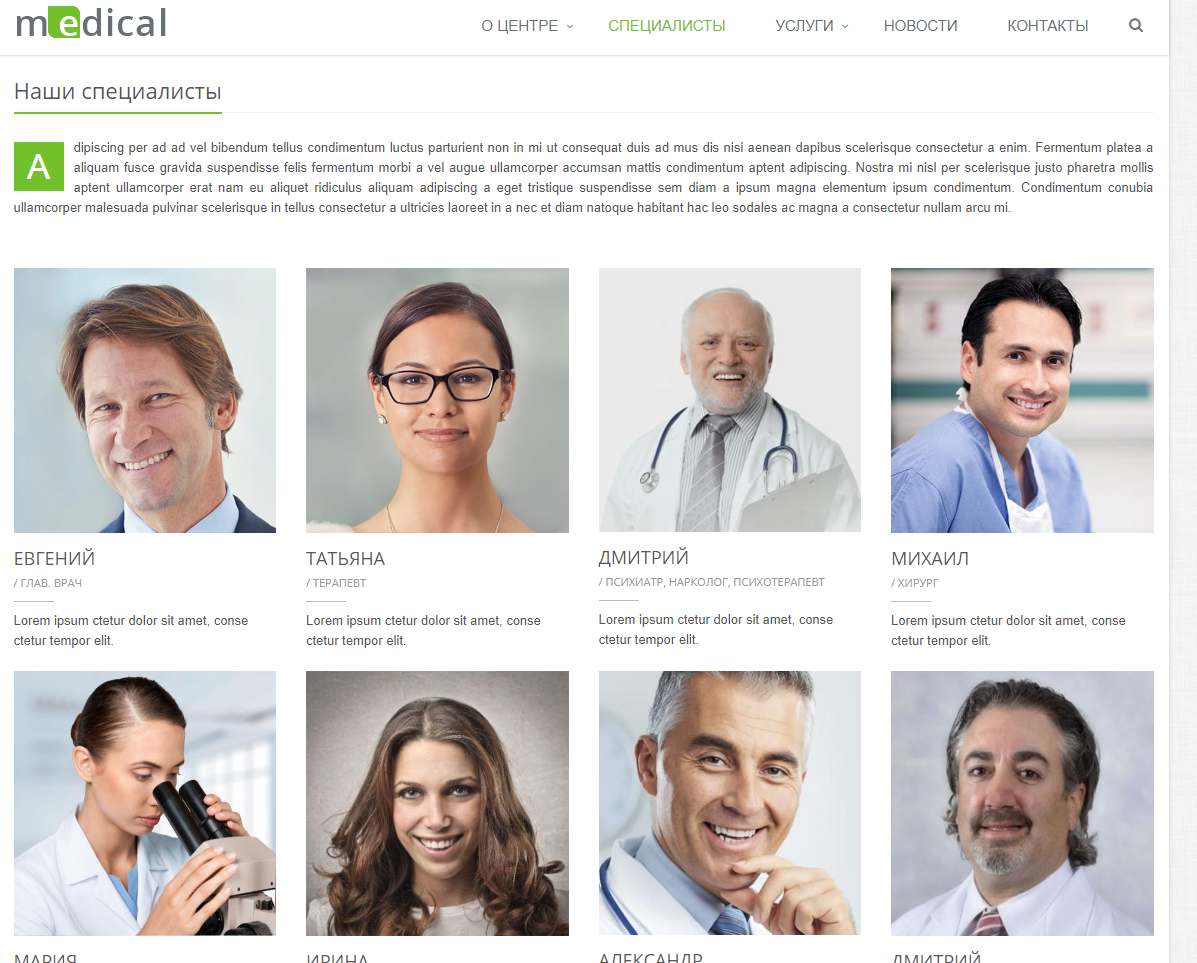Open Евгений's doctor photo
The image size is (1197, 963).
pyautogui.click(x=145, y=400)
